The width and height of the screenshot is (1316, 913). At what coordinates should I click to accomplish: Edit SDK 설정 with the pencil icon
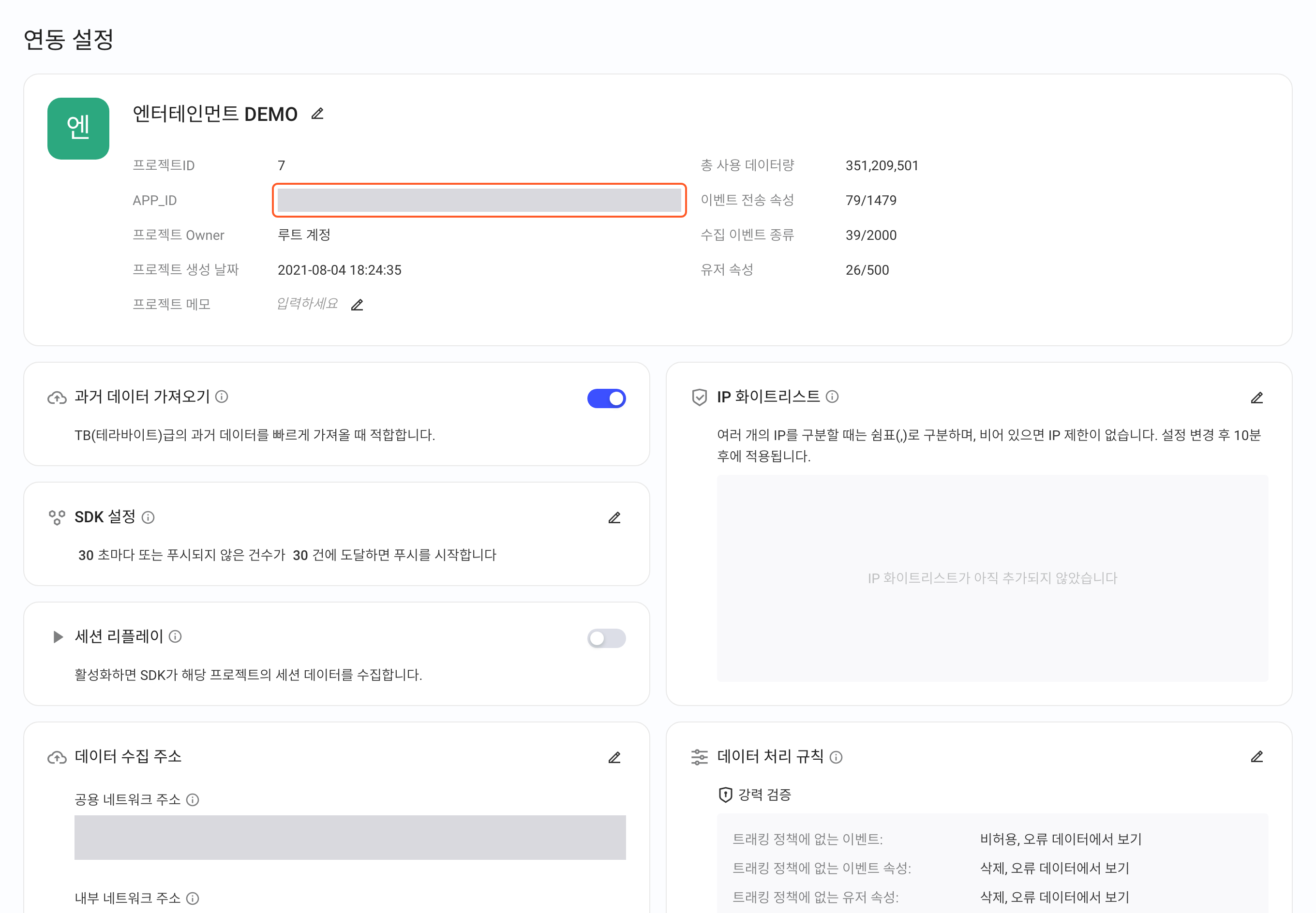(614, 518)
